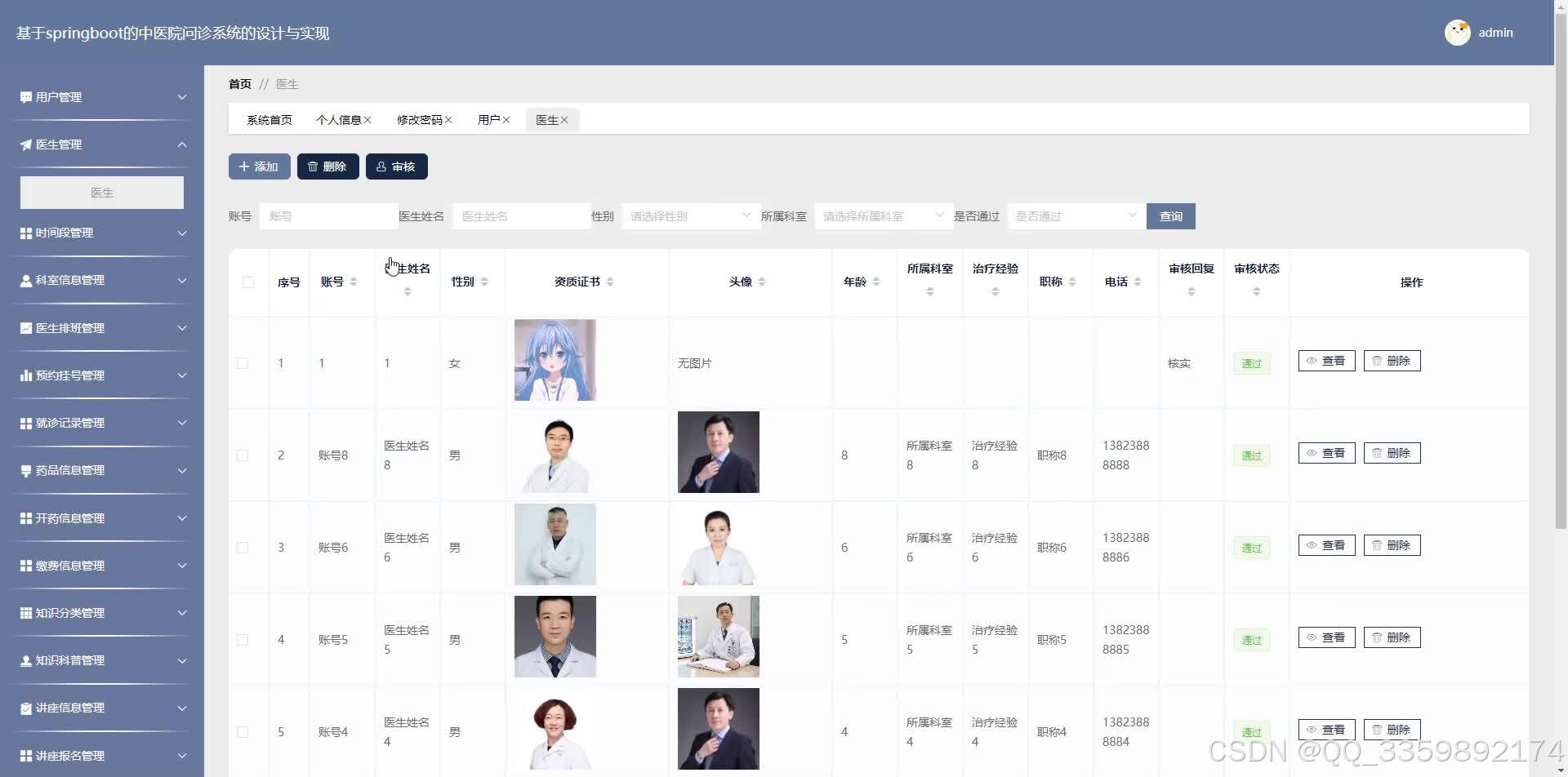Open the admin avatar icon

click(1458, 33)
